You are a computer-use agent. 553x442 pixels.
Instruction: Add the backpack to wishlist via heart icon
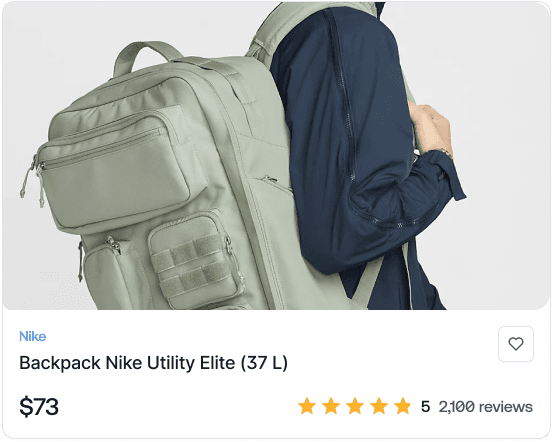pos(516,344)
